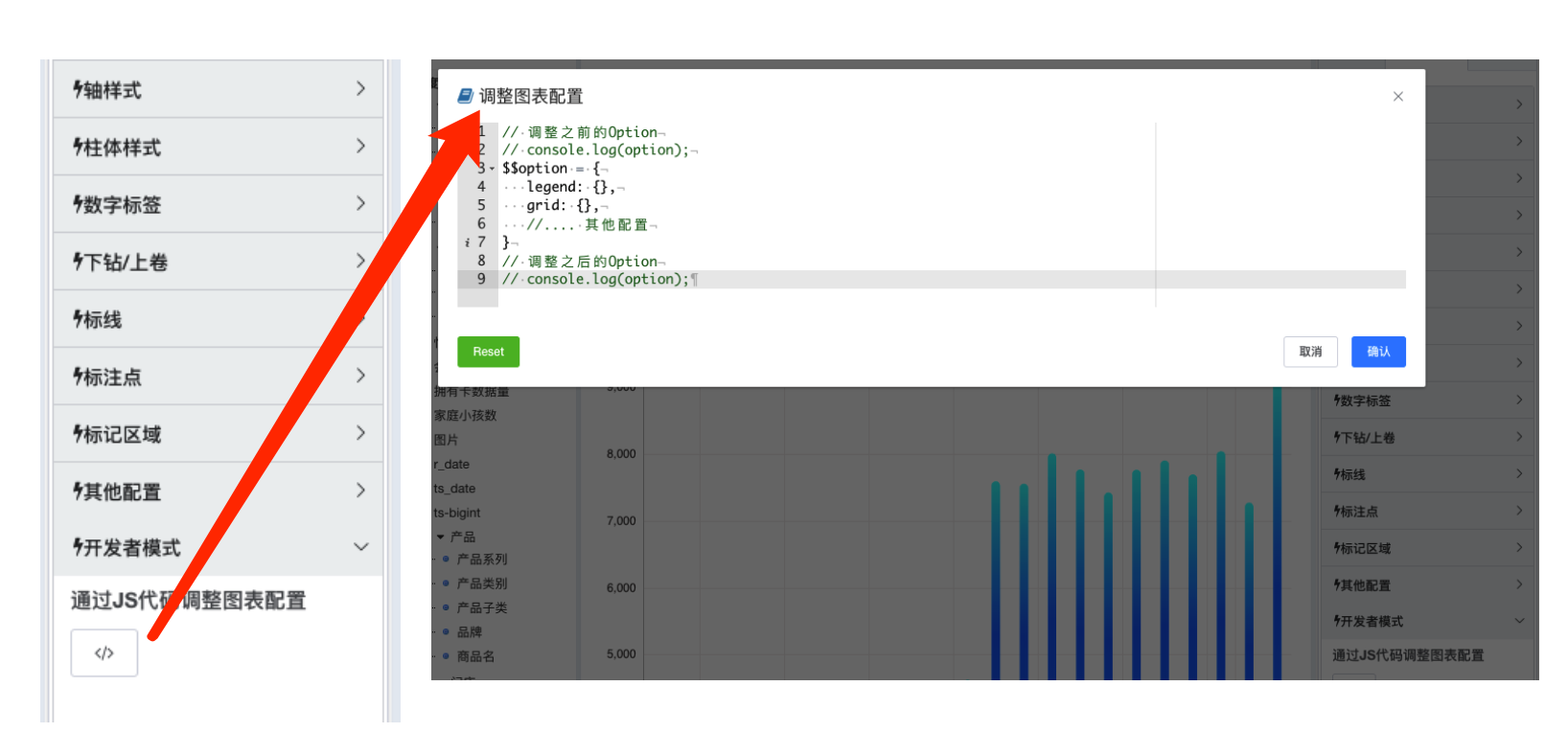Expand 下钻/上卷 panel in left sidebar

coord(219,262)
